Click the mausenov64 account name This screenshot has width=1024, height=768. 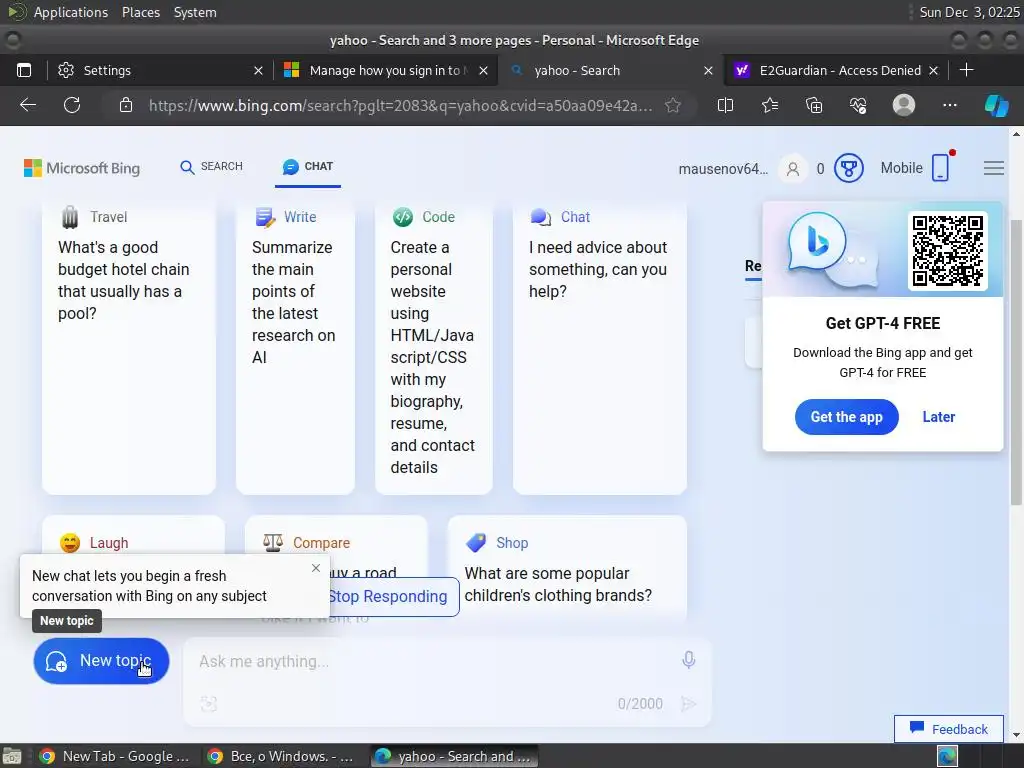point(723,169)
